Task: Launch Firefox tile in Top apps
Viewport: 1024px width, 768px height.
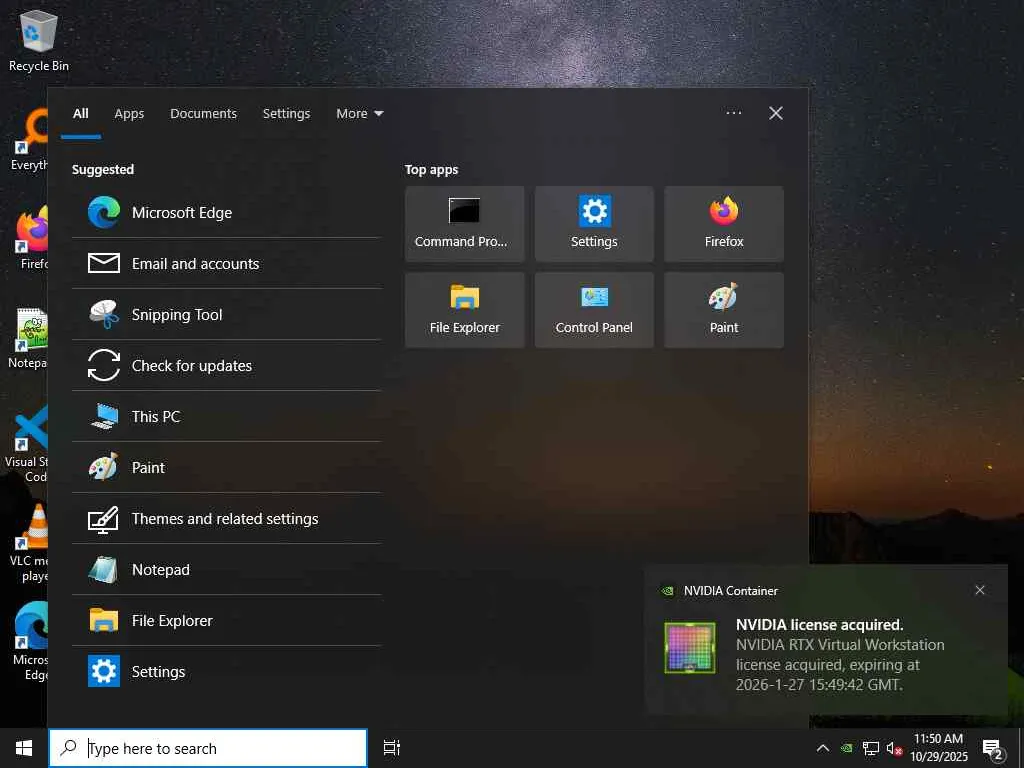Action: pyautogui.click(x=724, y=224)
